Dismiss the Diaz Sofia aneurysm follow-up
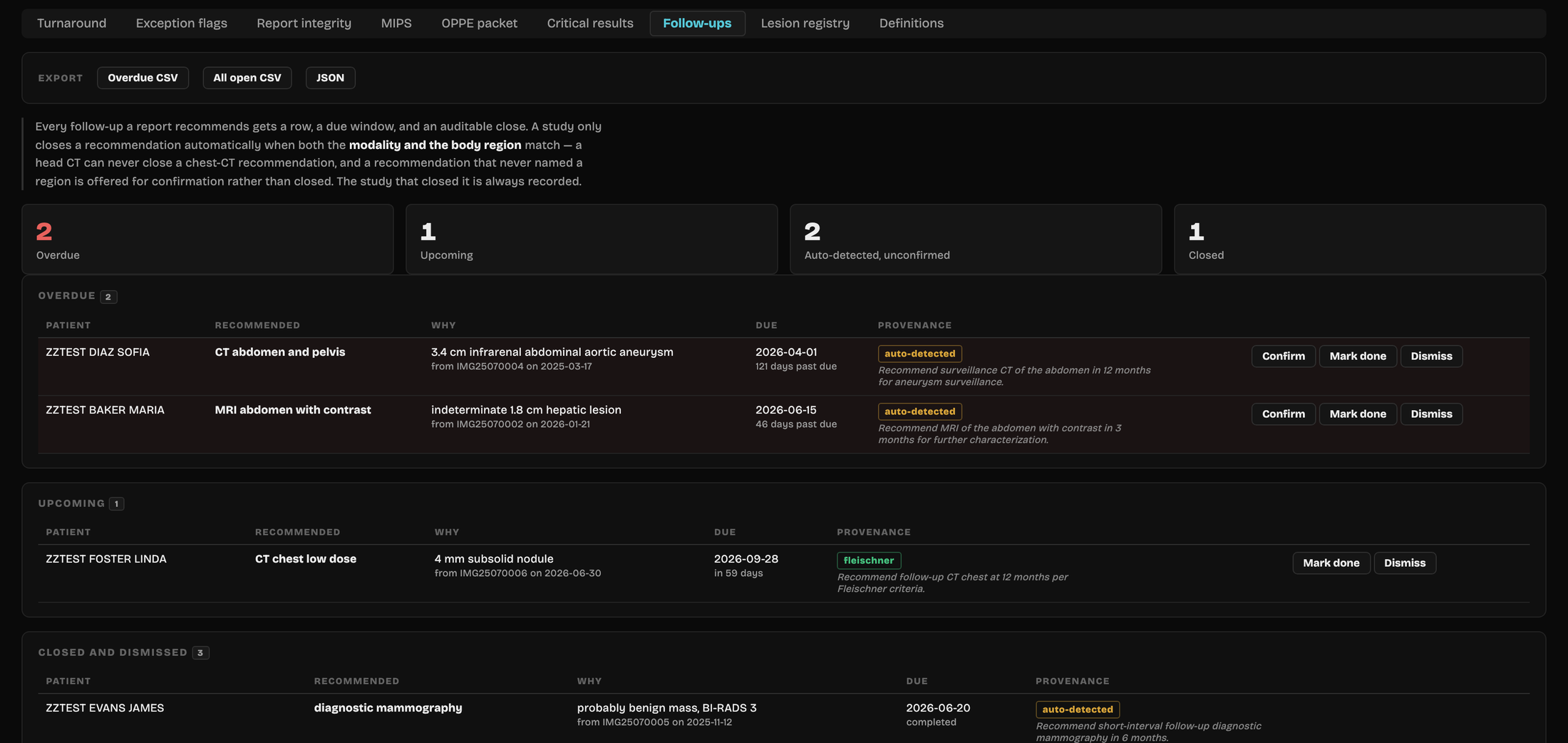The width and height of the screenshot is (1568, 743). coord(1431,356)
